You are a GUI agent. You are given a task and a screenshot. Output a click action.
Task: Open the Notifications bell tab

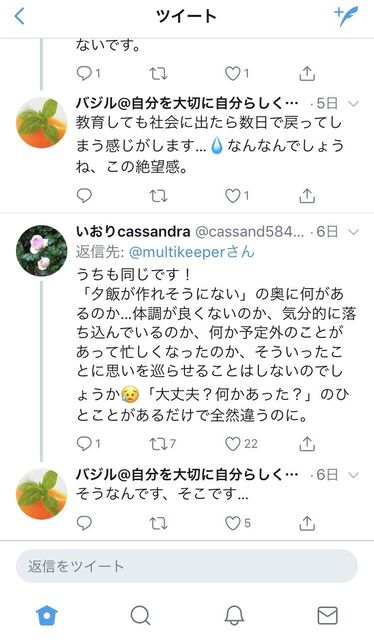coord(234,616)
